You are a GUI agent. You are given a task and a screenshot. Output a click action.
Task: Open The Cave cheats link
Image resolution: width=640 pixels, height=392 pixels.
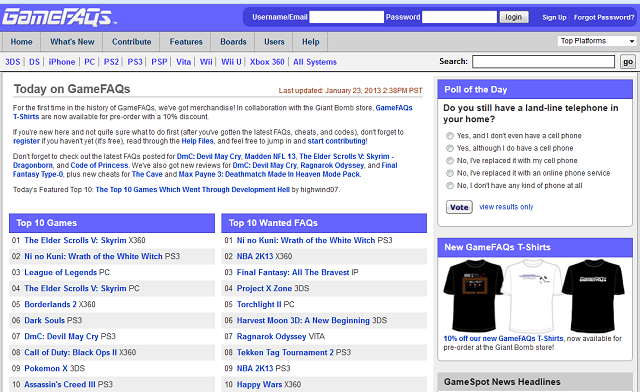(x=147, y=174)
